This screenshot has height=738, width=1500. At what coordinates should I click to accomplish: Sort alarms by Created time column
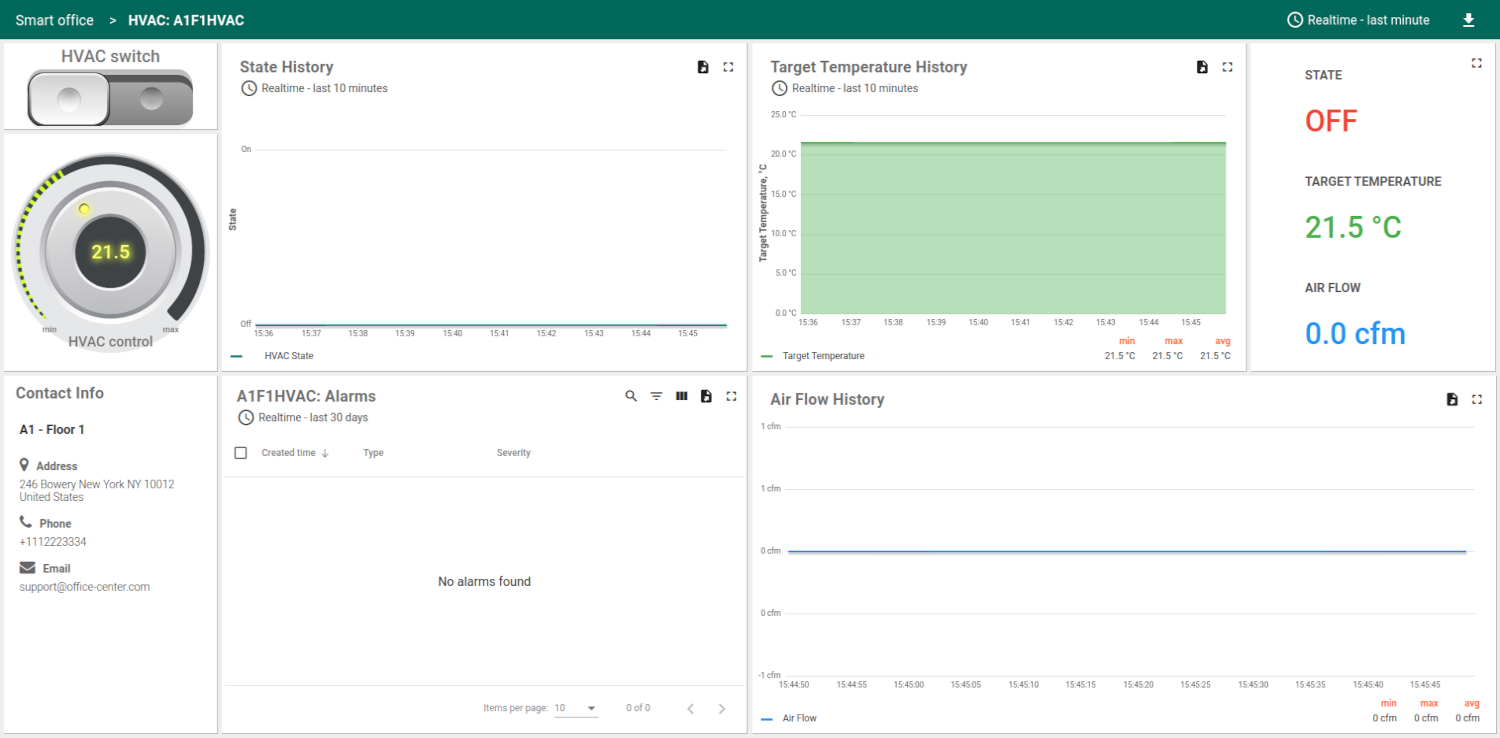[288, 453]
